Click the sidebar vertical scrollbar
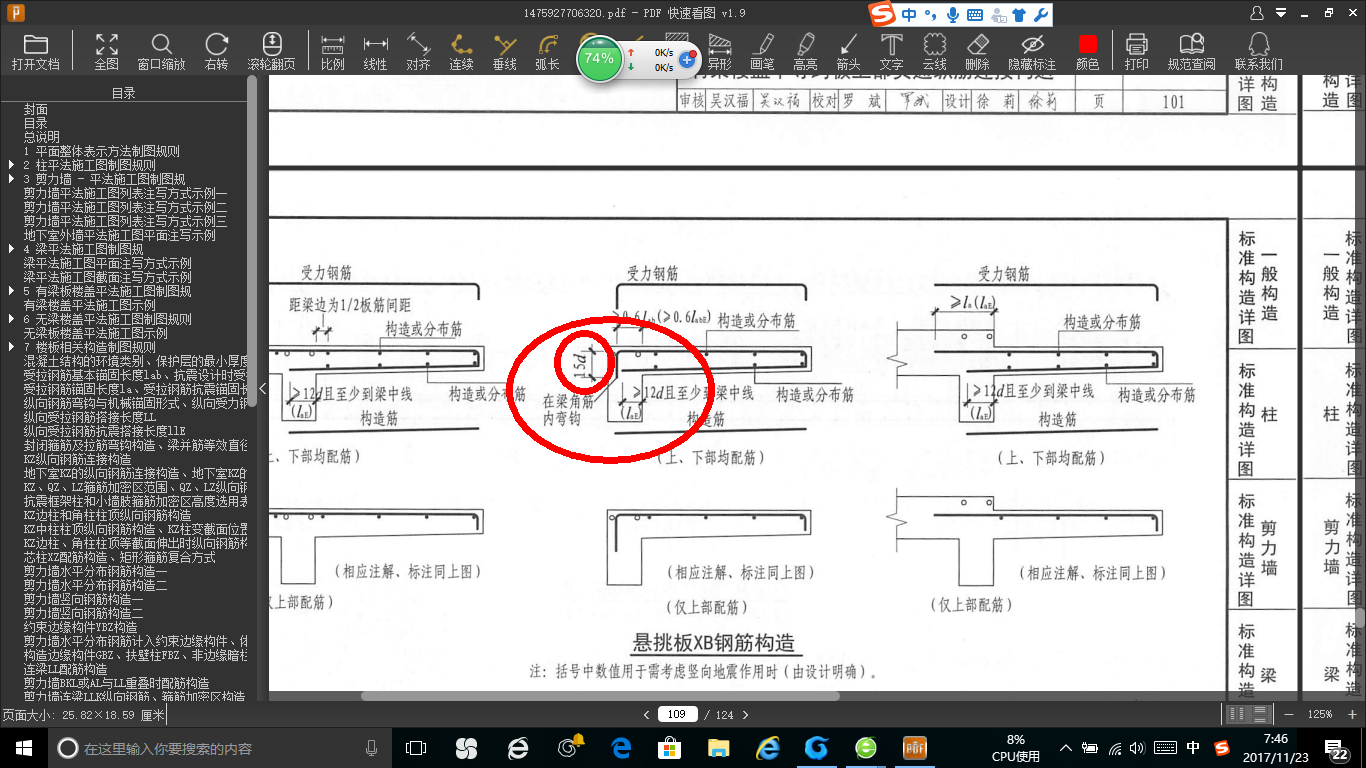The height and width of the screenshot is (768, 1366). pos(252,240)
